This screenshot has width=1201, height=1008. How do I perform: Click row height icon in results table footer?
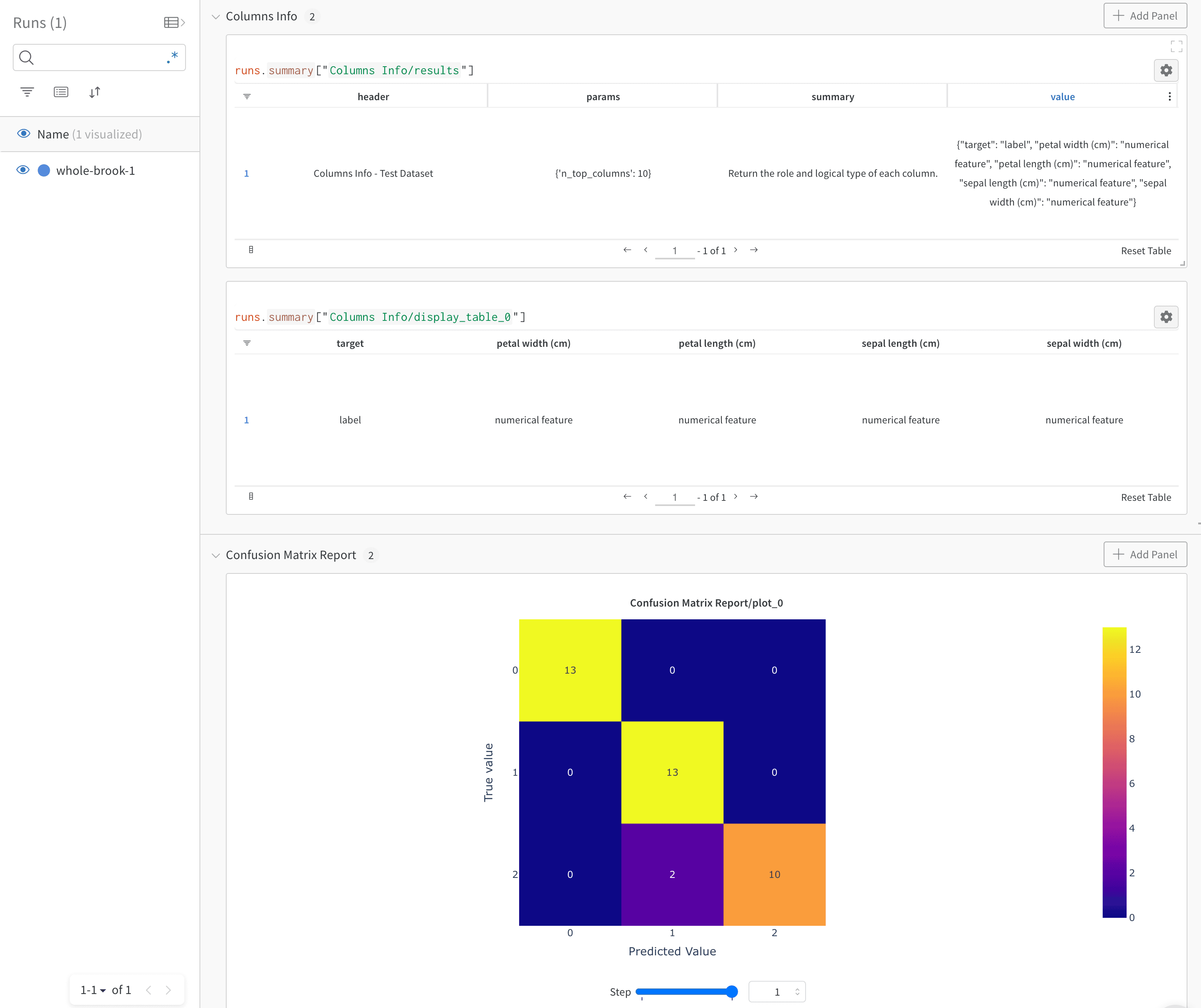coord(251,250)
